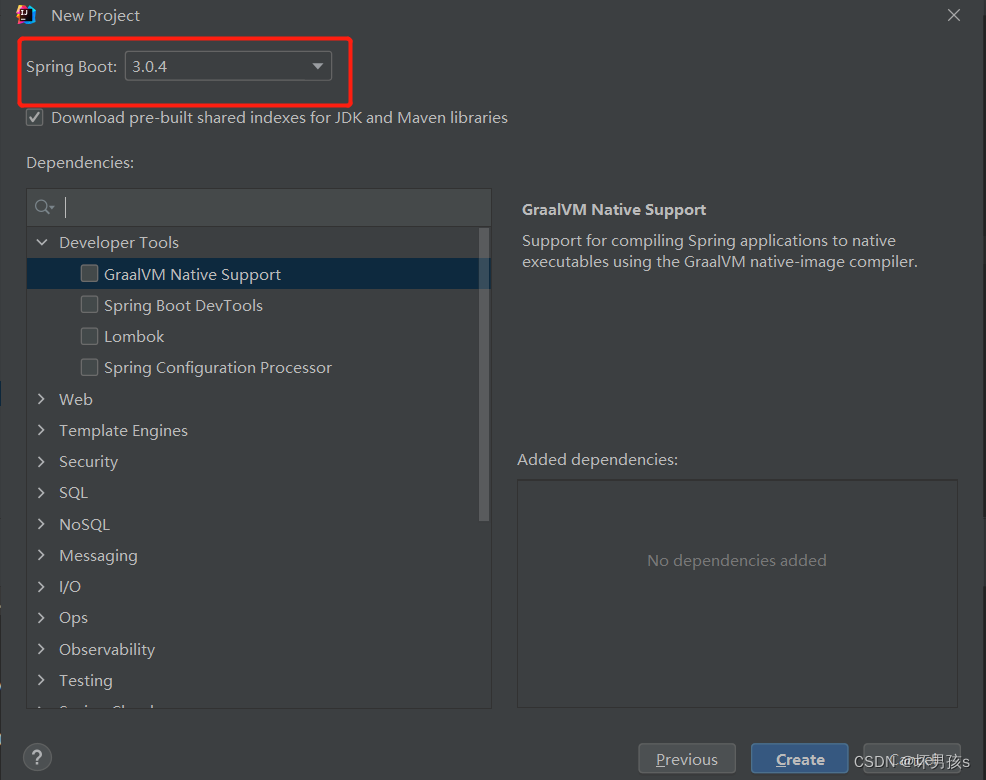Collapse the Developer Tools category

pyautogui.click(x=42, y=242)
